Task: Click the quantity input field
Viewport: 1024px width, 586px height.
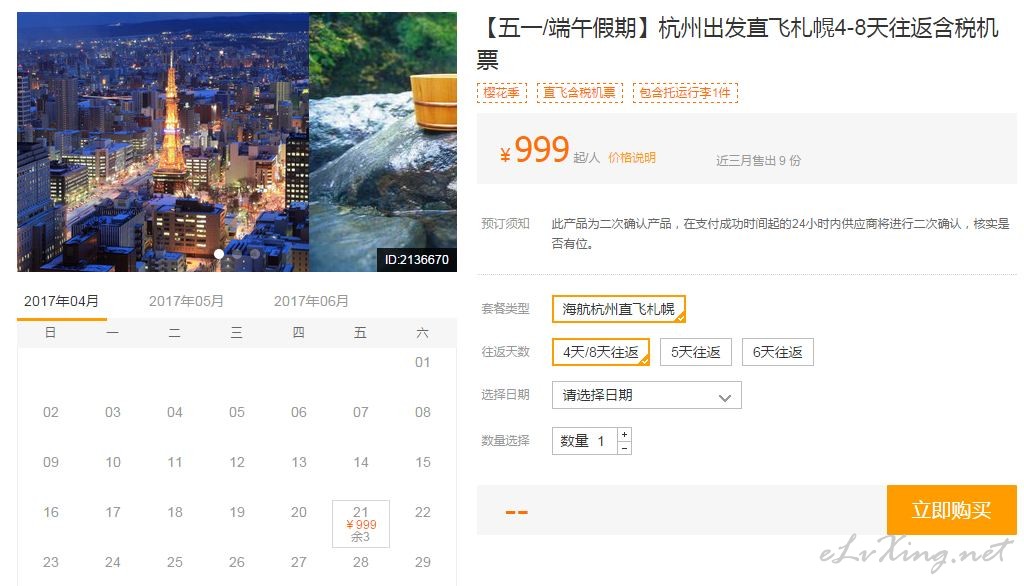Action: (x=584, y=441)
